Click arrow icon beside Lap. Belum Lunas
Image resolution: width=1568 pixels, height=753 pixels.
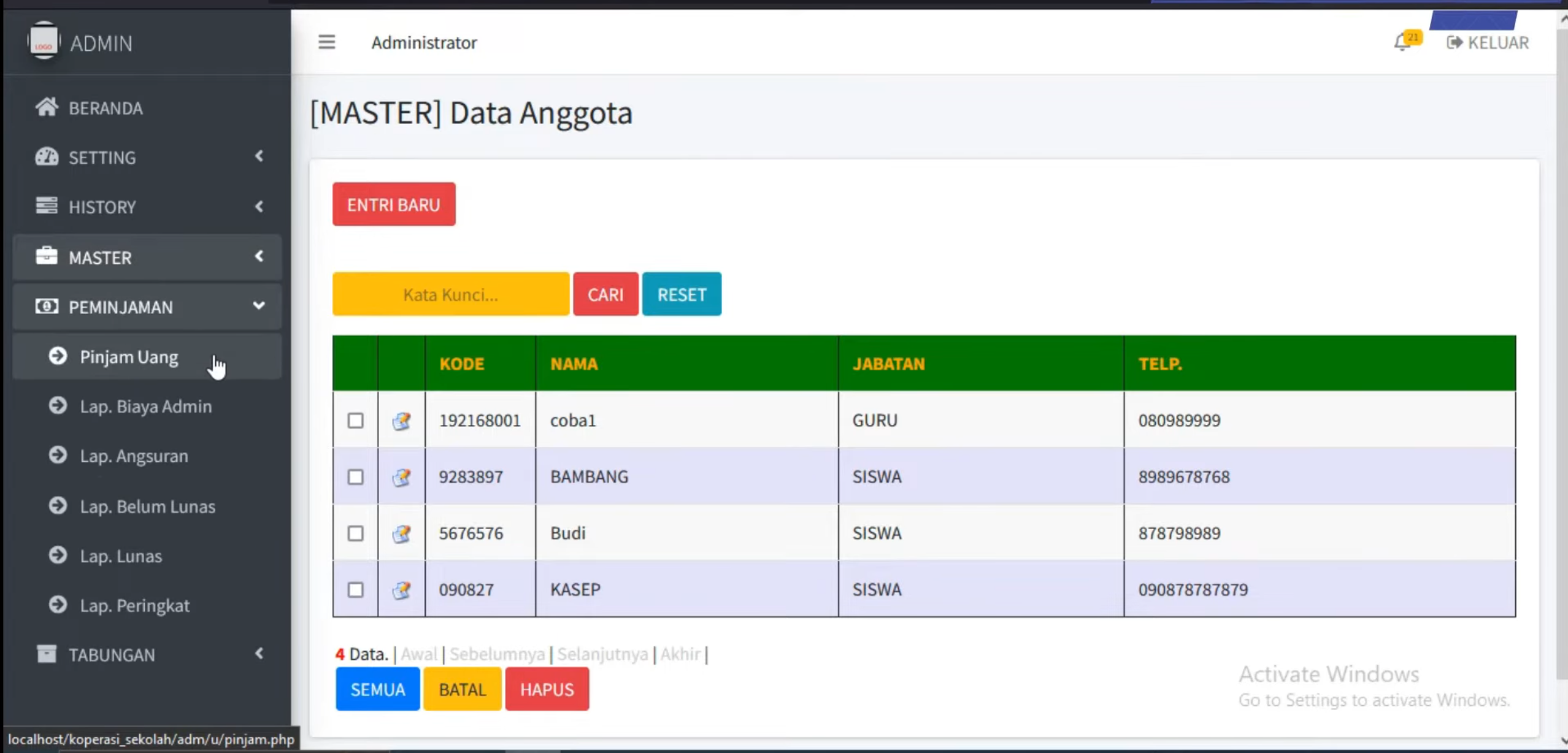click(x=58, y=505)
